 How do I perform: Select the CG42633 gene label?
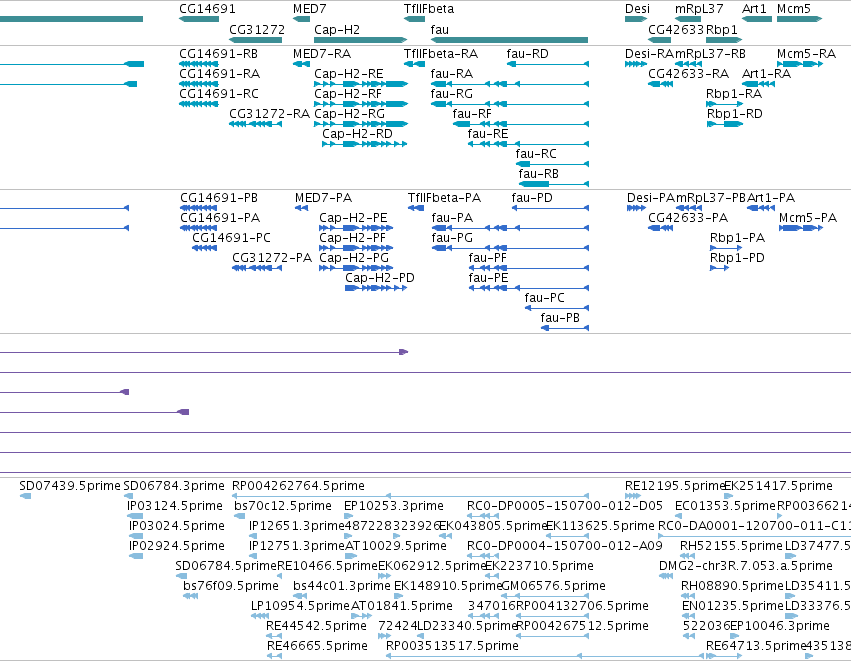pyautogui.click(x=676, y=29)
